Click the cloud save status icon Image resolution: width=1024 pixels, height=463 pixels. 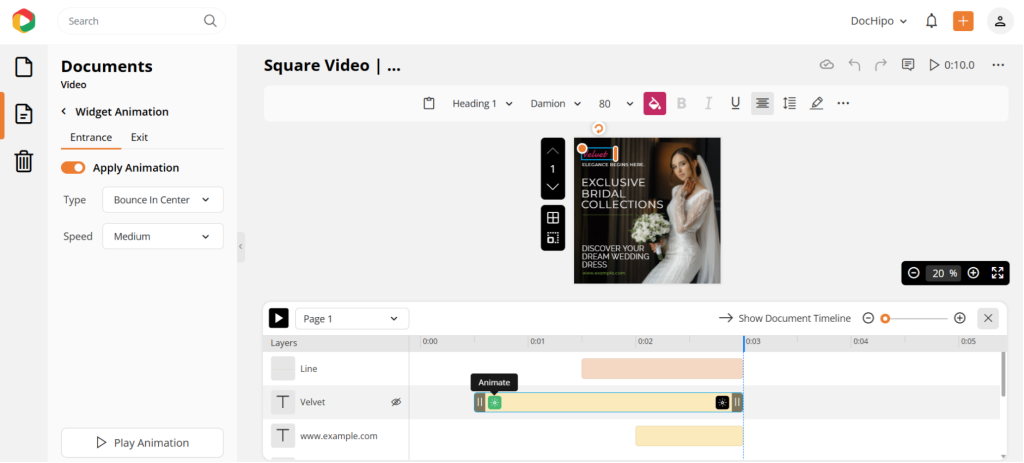[827, 65]
